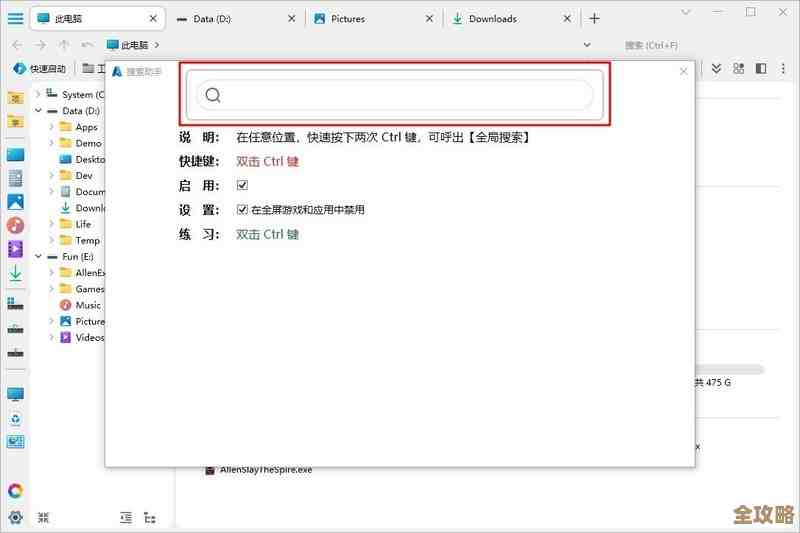Click the breadcrumb chevron after 此电脑

coord(157,45)
